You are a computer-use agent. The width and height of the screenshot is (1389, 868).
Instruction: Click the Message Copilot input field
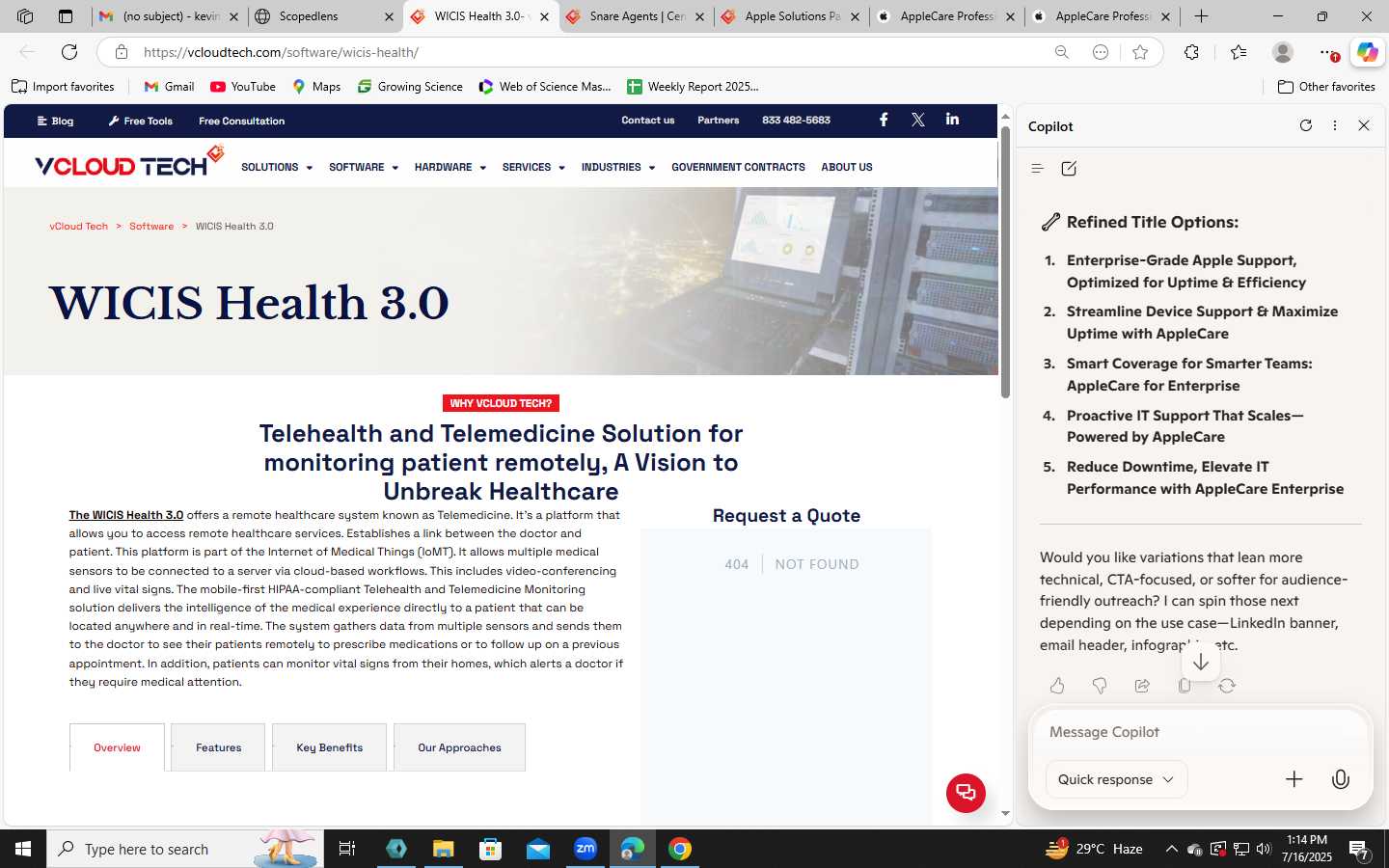pos(1201,732)
